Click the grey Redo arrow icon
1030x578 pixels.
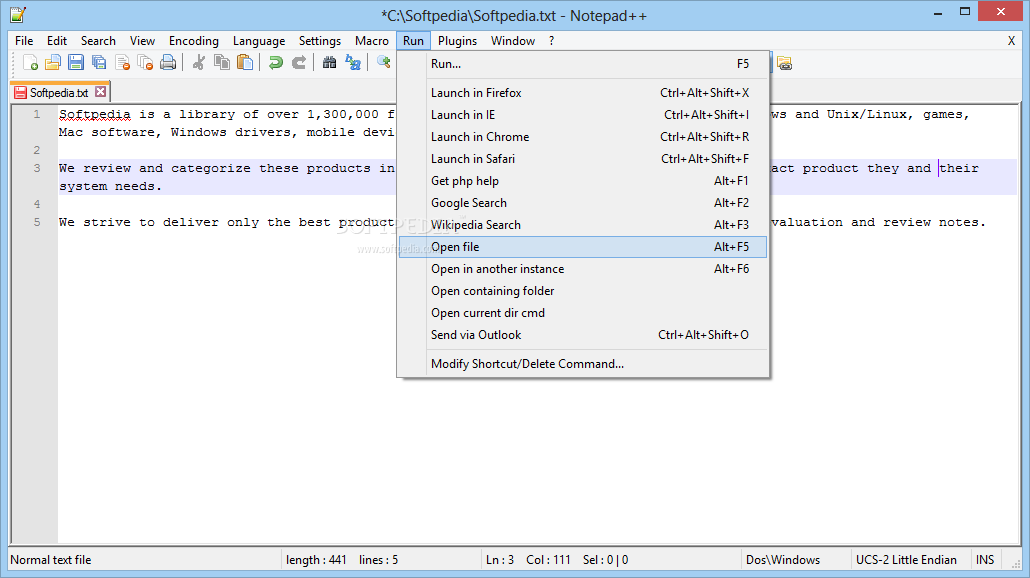coord(299,63)
